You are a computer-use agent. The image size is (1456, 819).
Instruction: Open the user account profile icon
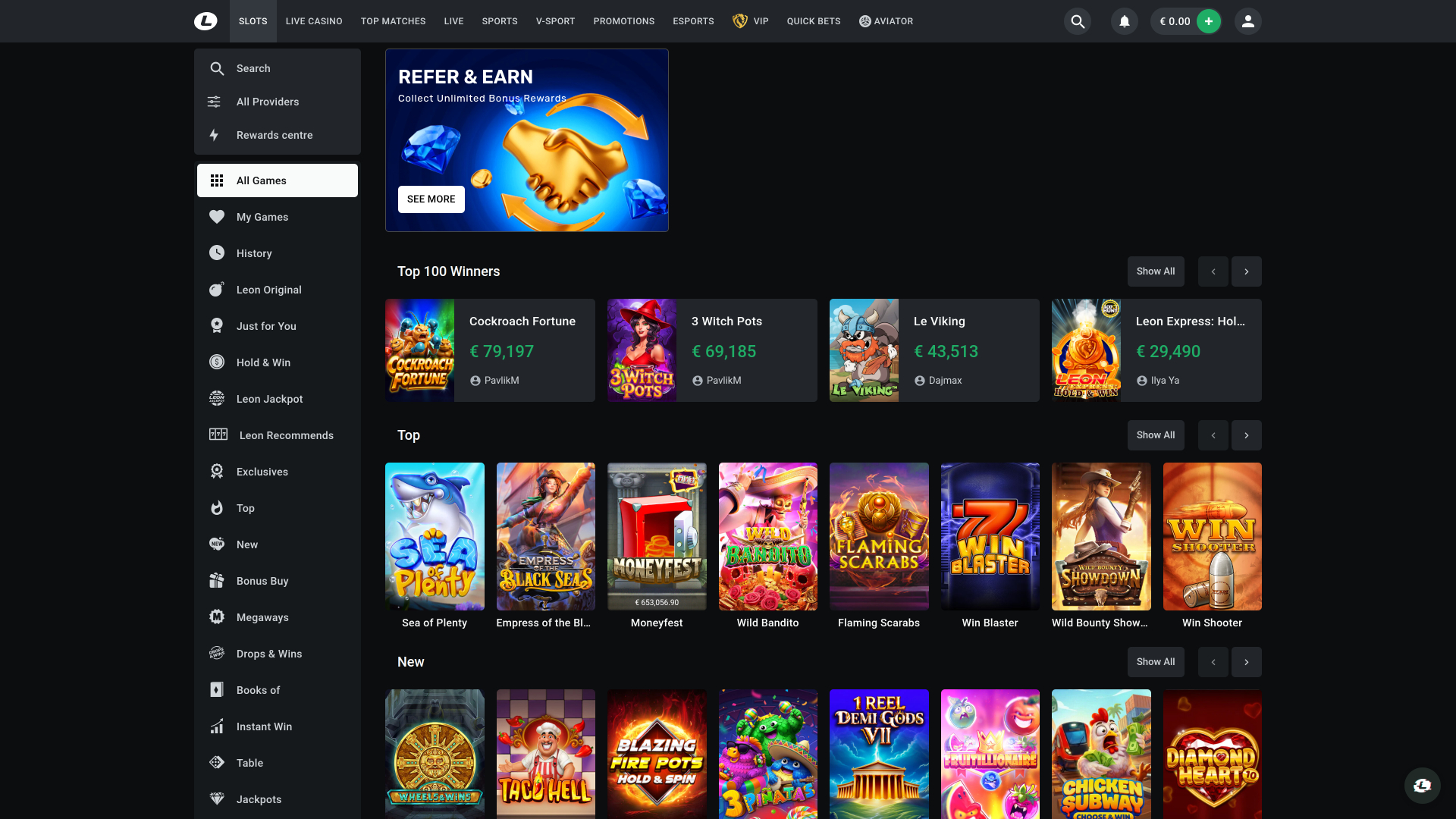coord(1247,21)
